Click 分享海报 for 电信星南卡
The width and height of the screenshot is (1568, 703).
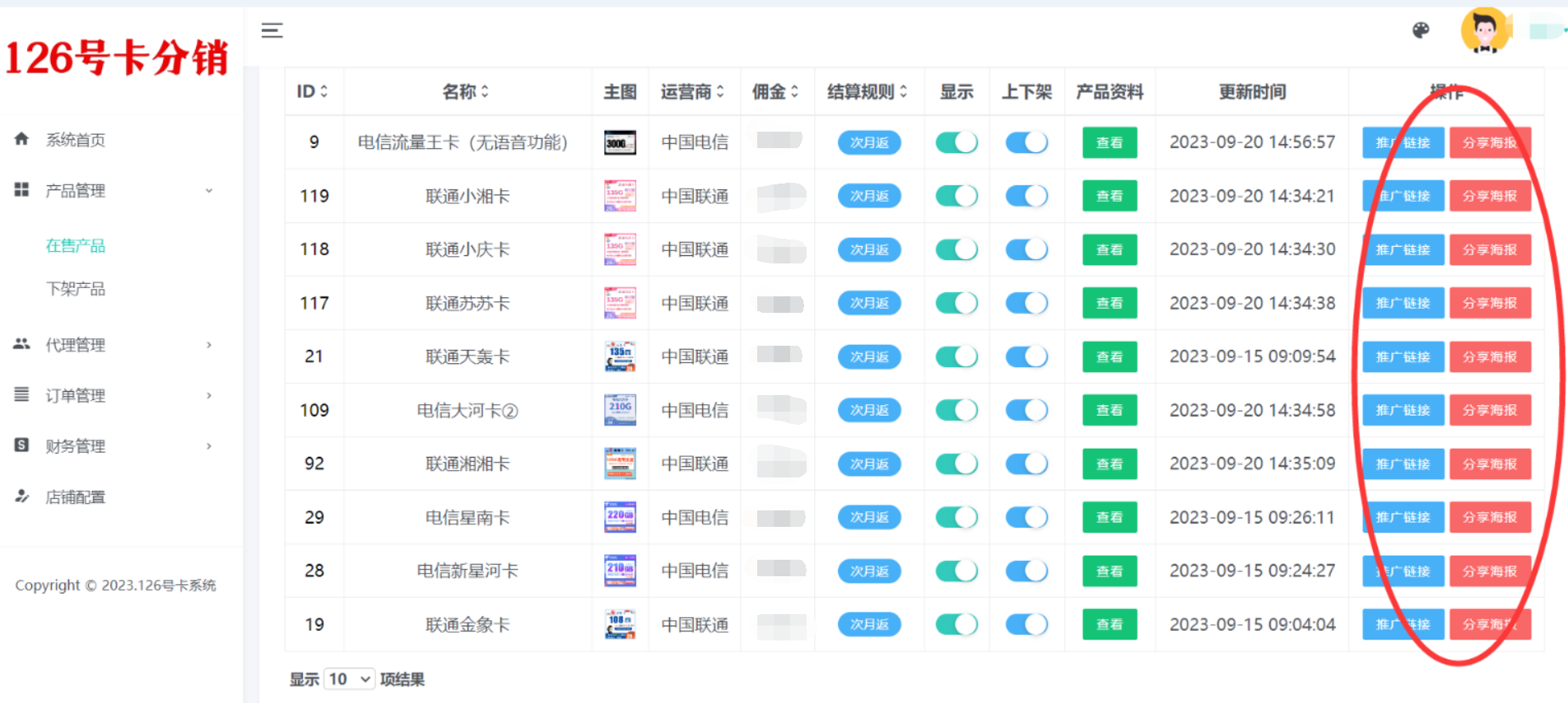pyautogui.click(x=1490, y=517)
